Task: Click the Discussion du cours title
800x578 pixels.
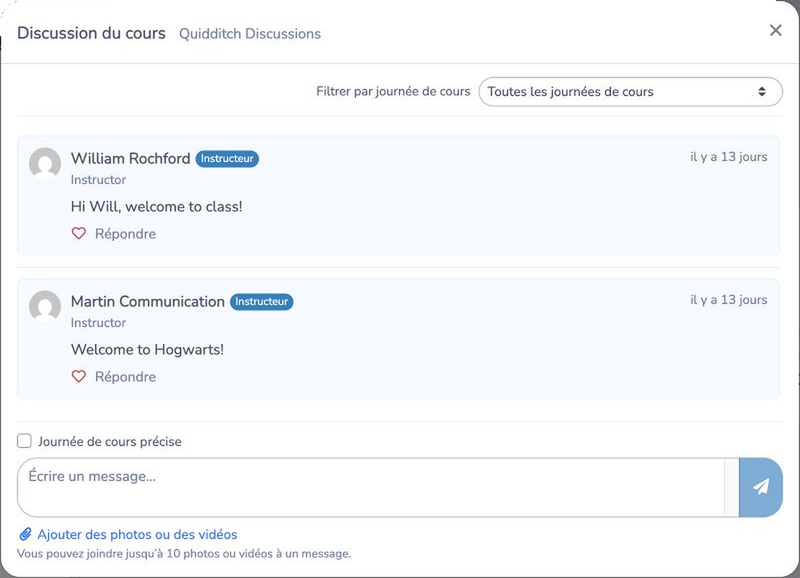Action: point(91,33)
